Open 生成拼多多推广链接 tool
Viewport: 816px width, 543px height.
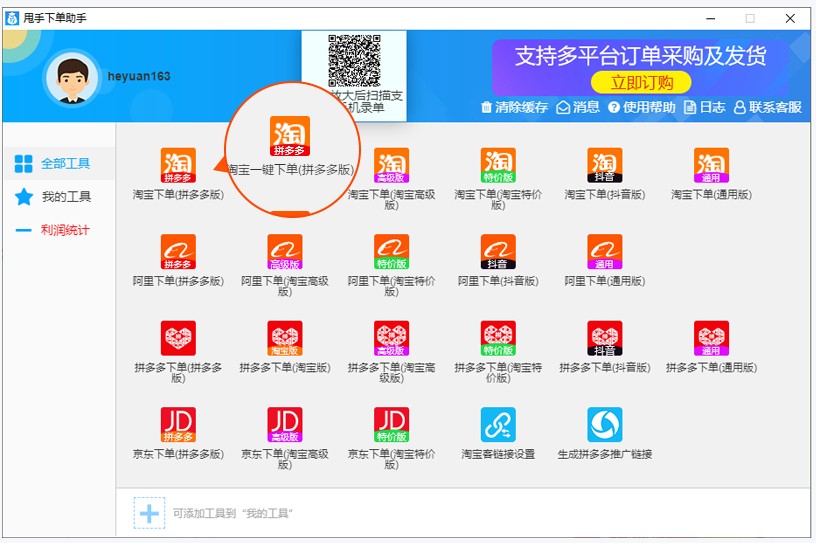point(605,424)
